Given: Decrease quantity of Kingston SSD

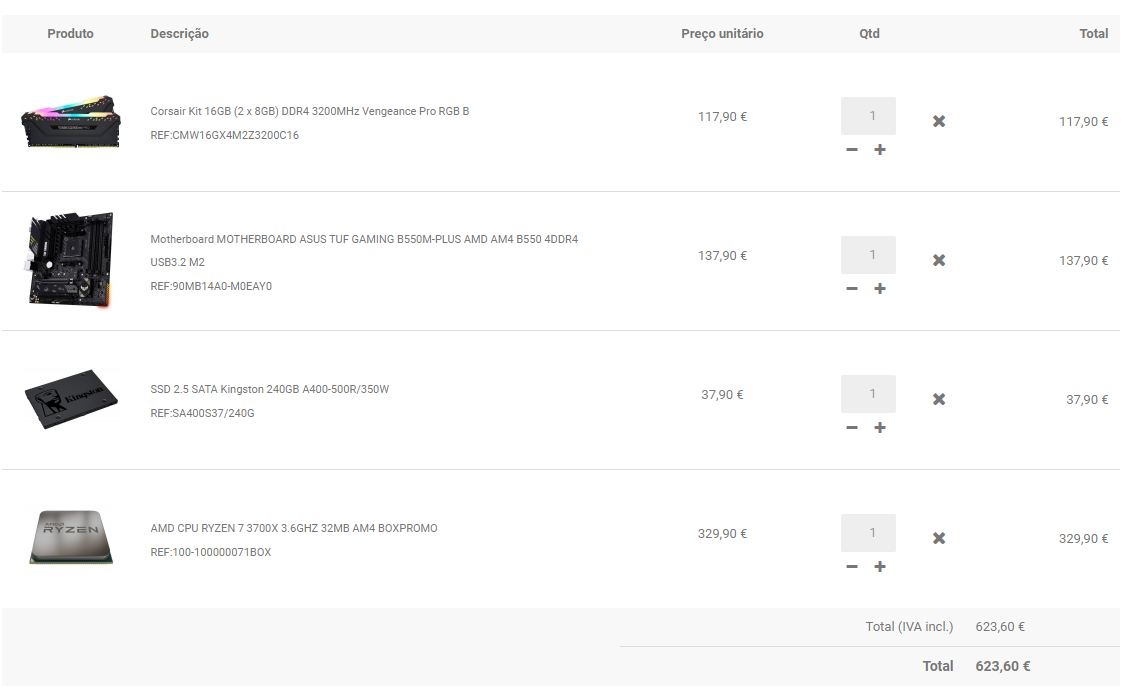Looking at the screenshot, I should 852,427.
